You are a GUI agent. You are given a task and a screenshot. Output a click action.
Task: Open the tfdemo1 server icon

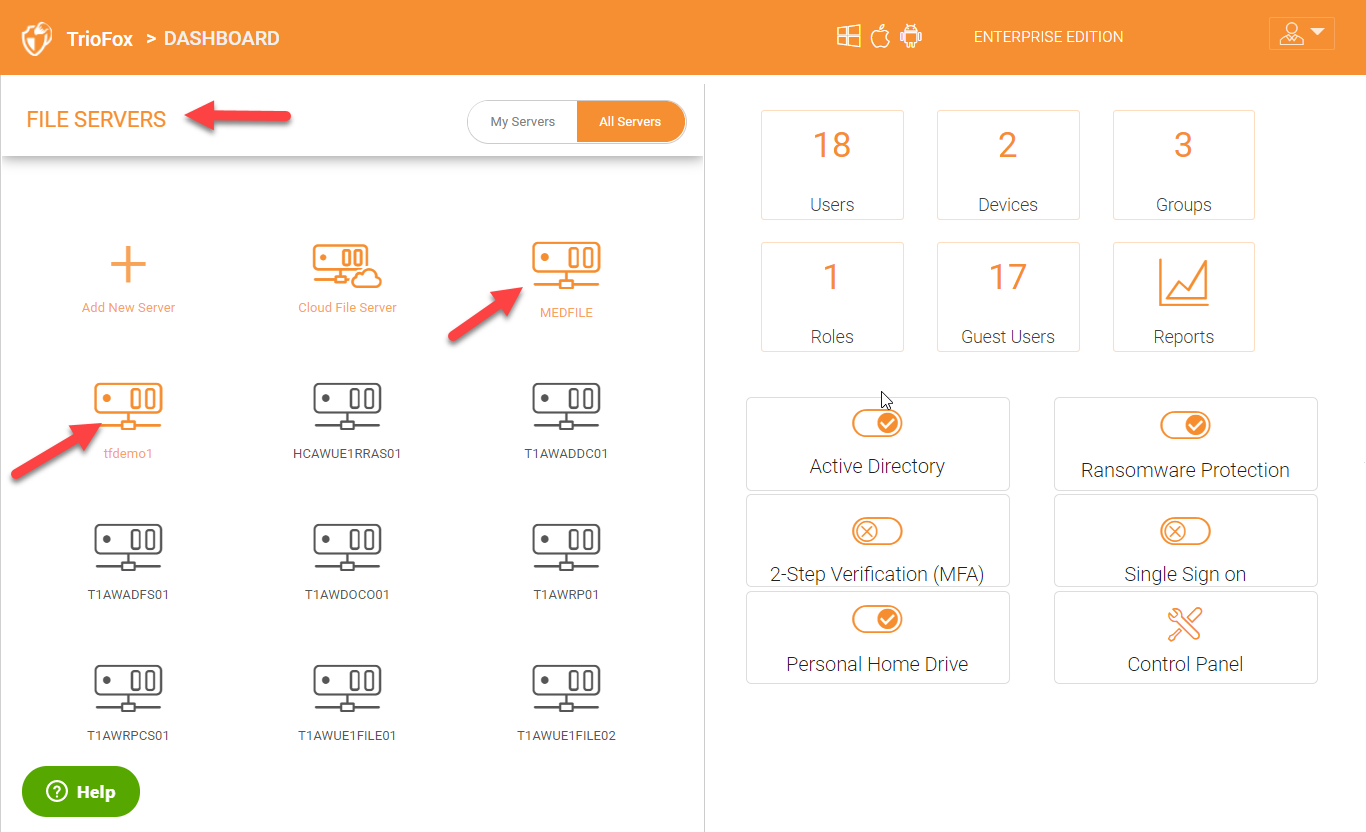pyautogui.click(x=128, y=408)
